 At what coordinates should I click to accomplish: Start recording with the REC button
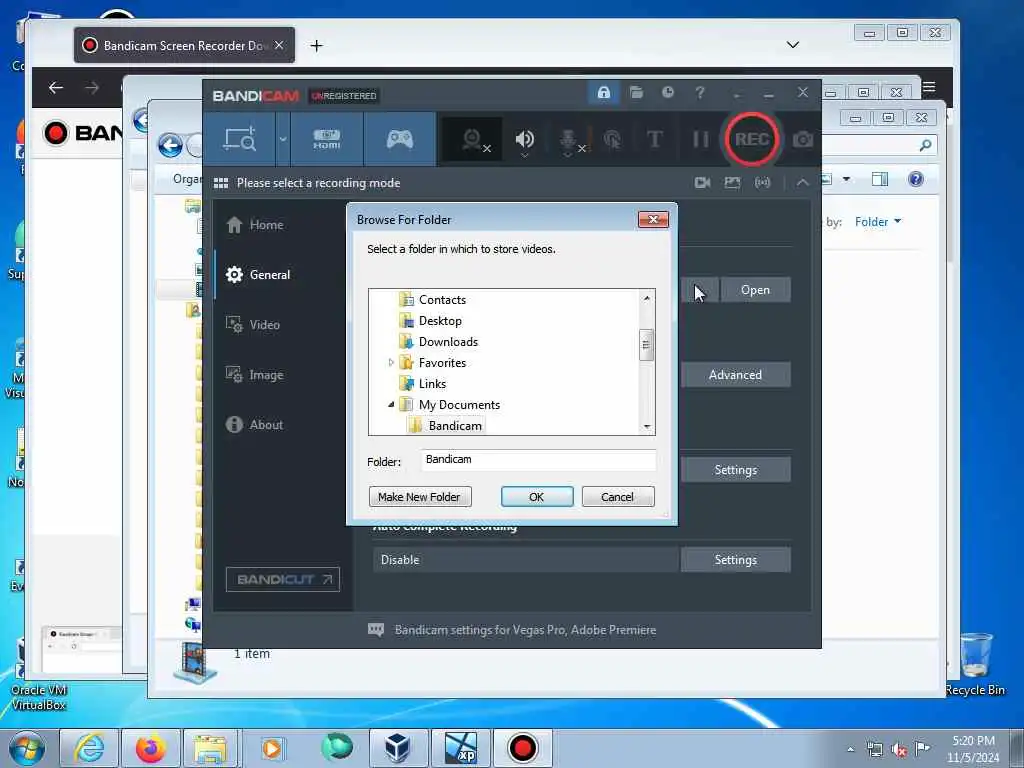[x=751, y=139]
